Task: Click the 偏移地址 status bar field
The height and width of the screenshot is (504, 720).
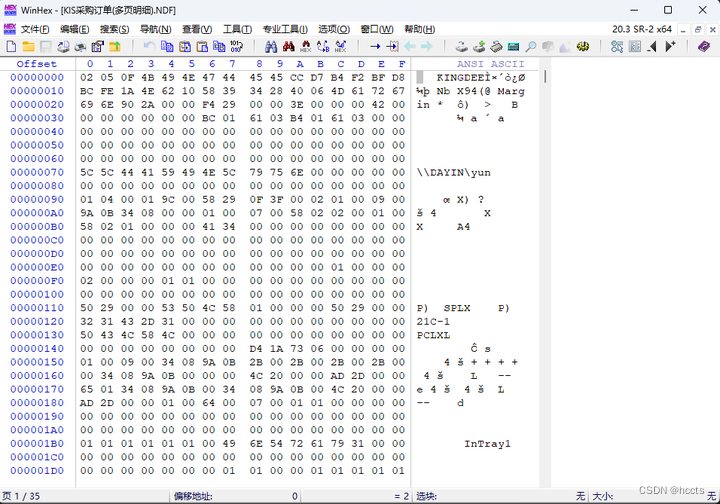Action: click(236, 496)
